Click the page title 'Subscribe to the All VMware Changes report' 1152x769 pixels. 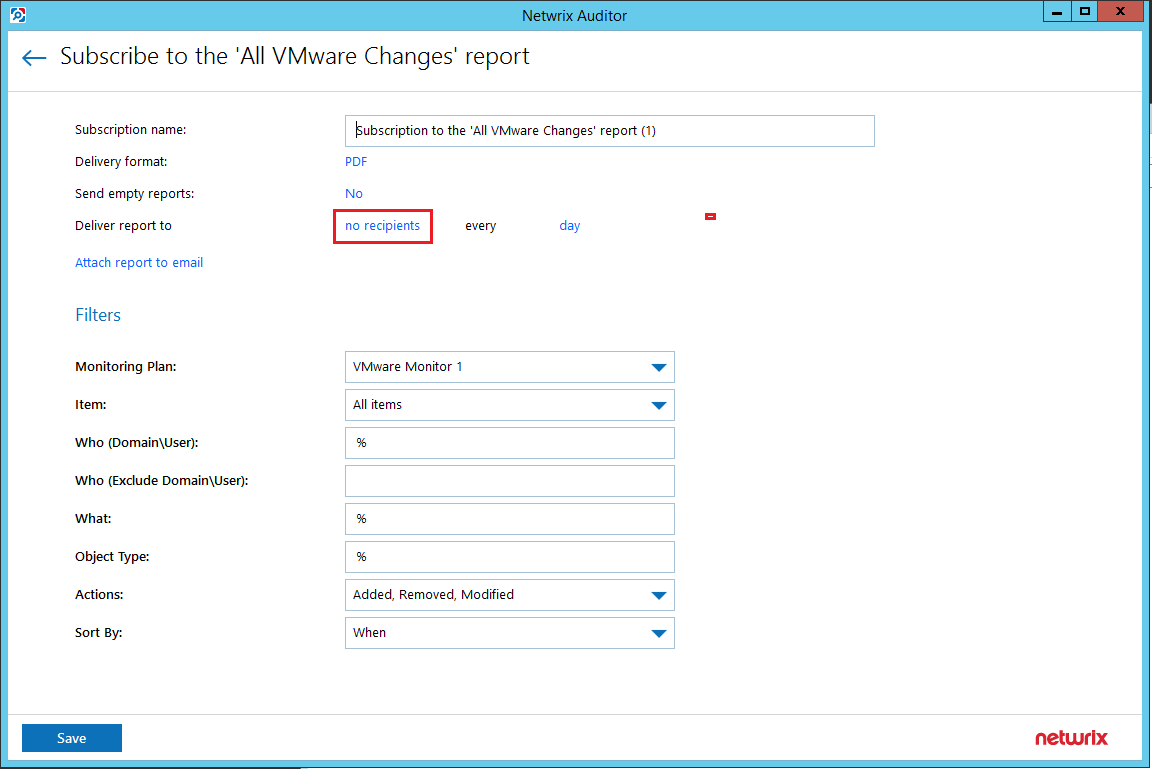pos(295,57)
